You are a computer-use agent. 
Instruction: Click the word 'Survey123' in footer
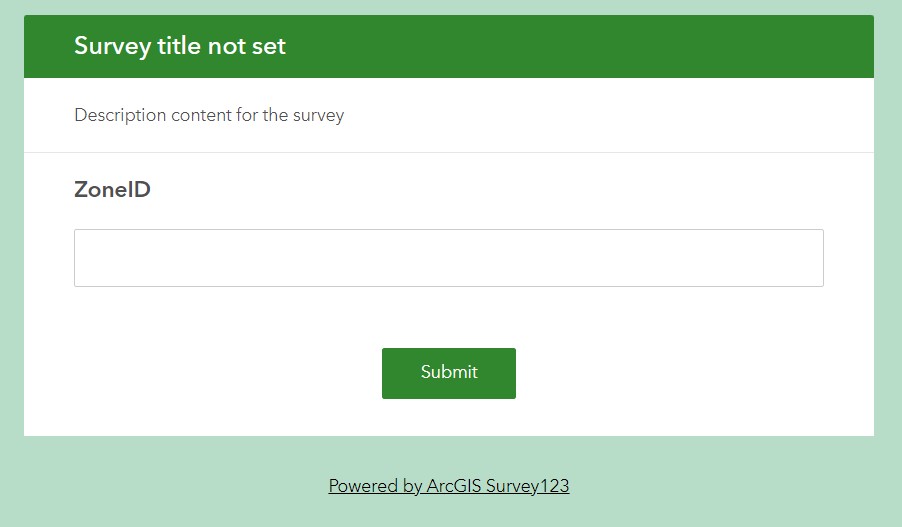pyautogui.click(x=527, y=486)
